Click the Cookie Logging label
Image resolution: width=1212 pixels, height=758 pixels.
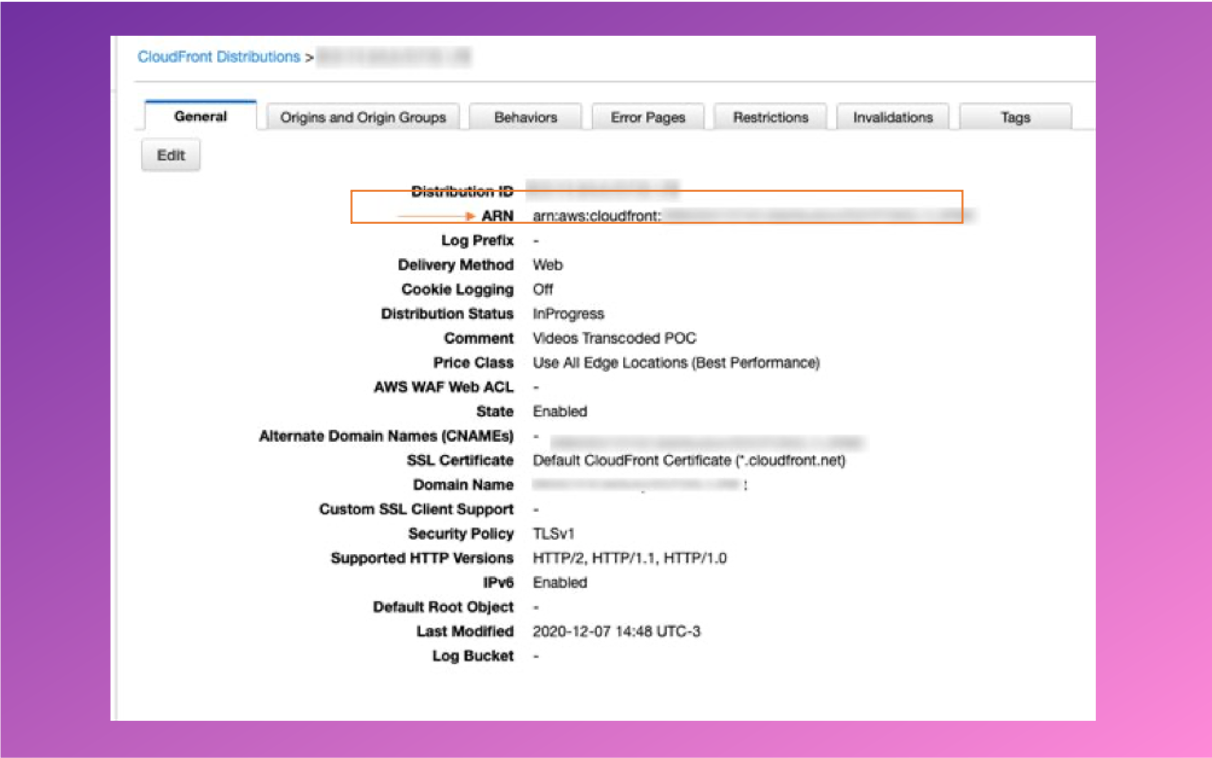(x=458, y=289)
